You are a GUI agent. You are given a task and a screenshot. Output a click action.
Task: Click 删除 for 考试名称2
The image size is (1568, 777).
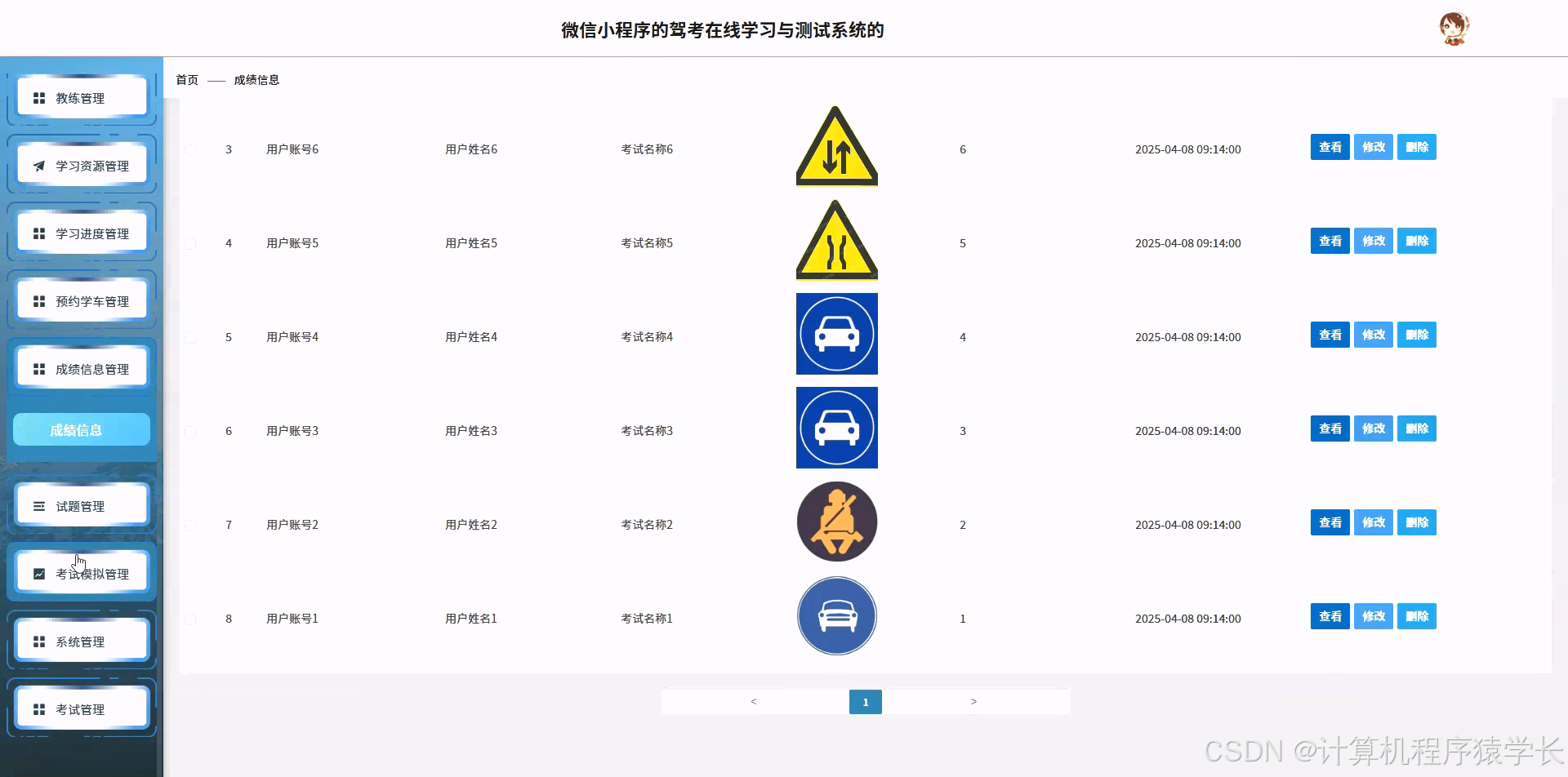1417,522
